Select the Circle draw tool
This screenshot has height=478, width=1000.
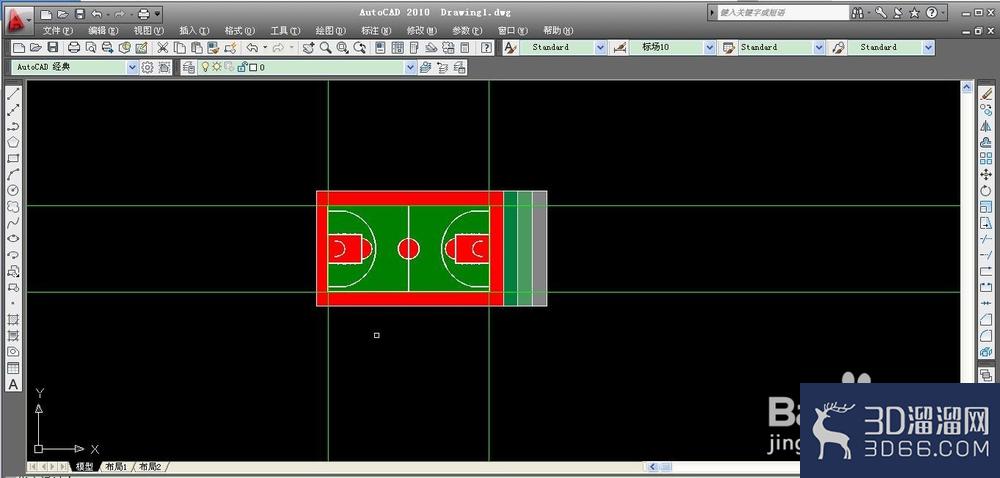13,190
